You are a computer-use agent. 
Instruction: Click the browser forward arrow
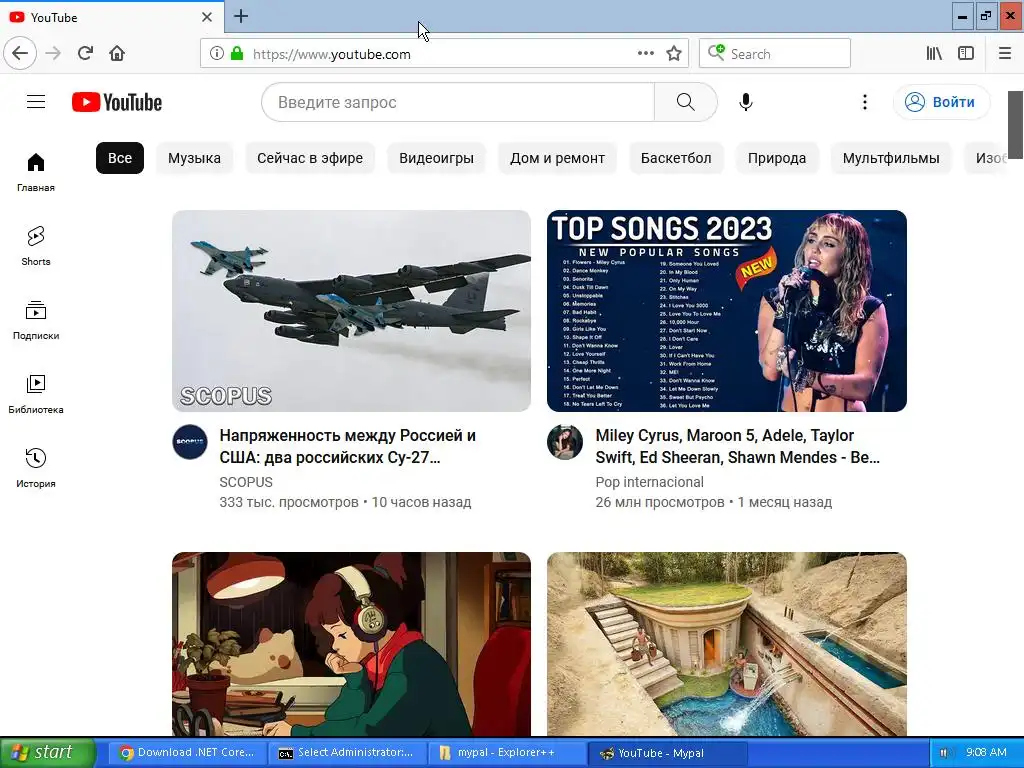click(x=54, y=54)
